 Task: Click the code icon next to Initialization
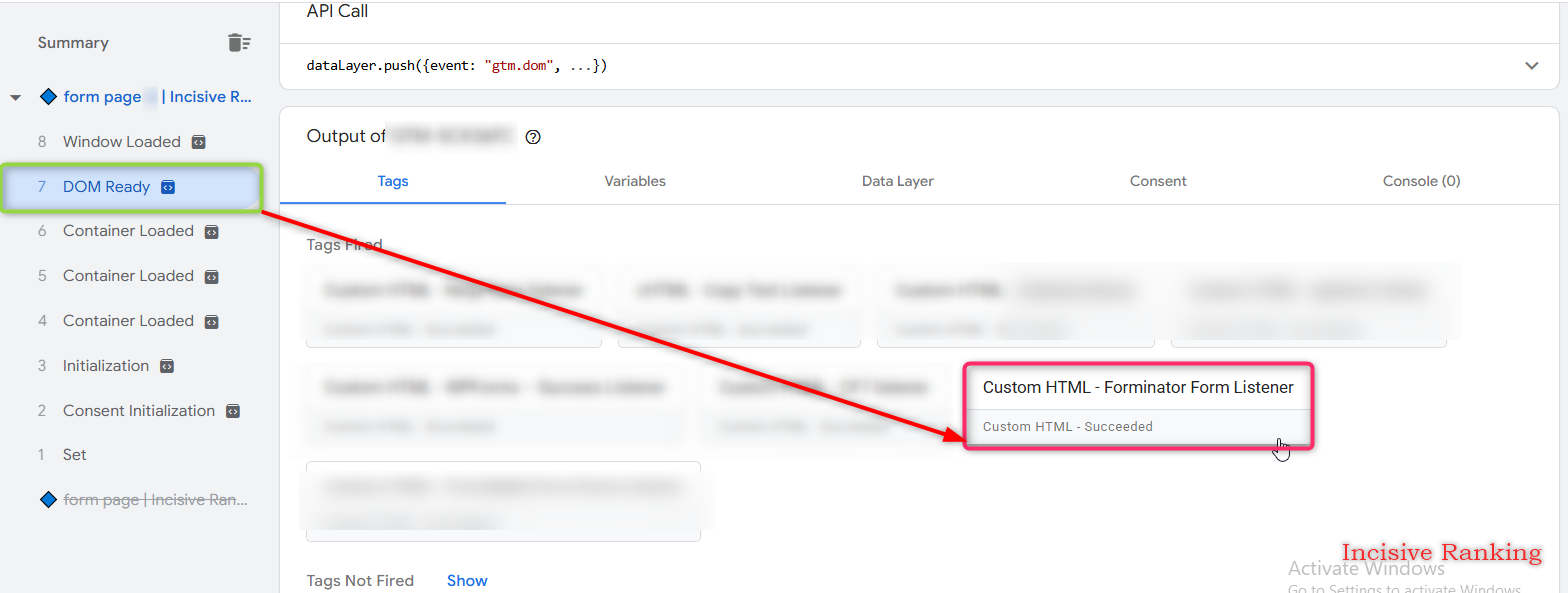tap(167, 366)
